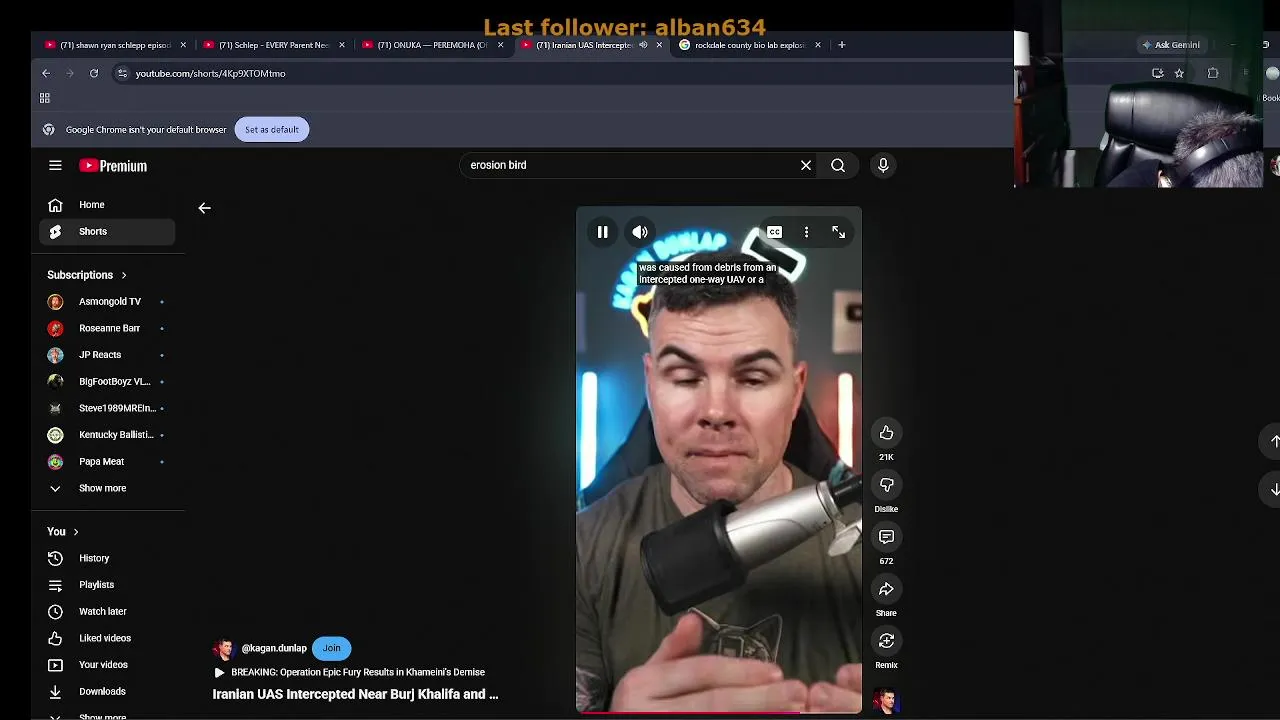
Task: Go to YouTube Premium home logo
Action: pyautogui.click(x=113, y=166)
